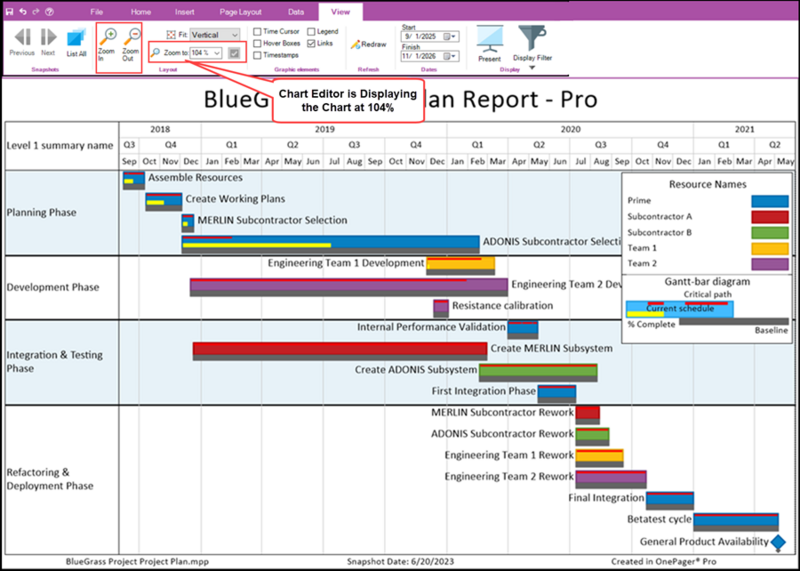Click the BlueGrass Project Plan.mpp footer
800x571 pixels.
pyautogui.click(x=137, y=561)
